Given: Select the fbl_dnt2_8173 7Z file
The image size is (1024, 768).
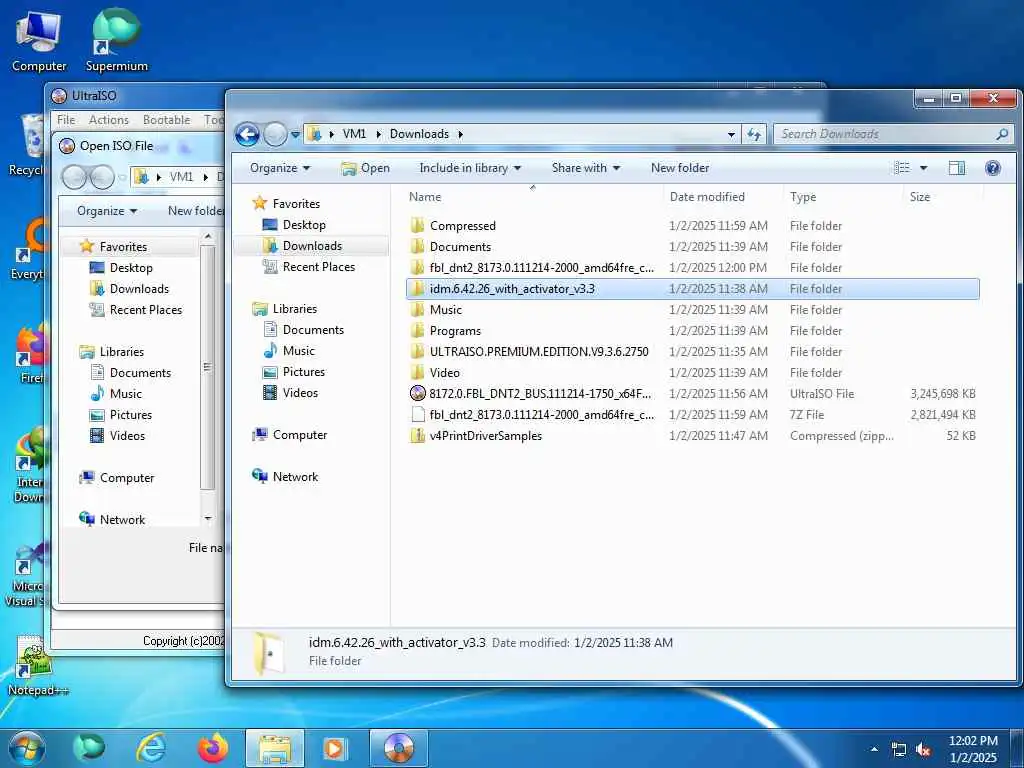Looking at the screenshot, I should point(692,415).
